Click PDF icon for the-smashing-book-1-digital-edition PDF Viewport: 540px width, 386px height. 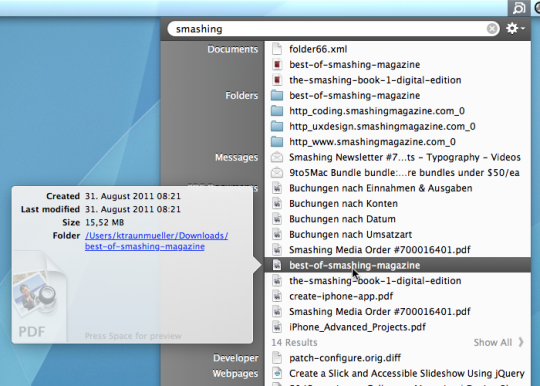(277, 281)
